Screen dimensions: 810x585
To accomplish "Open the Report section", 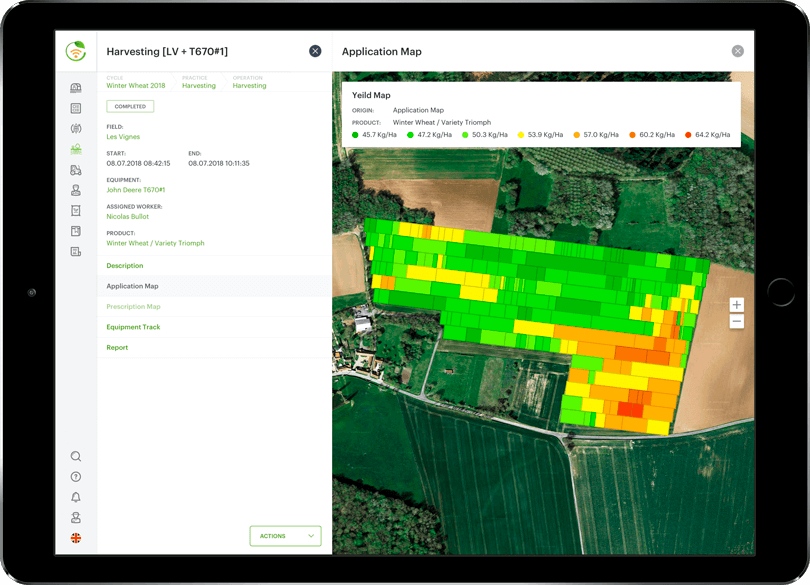I will click(x=117, y=348).
